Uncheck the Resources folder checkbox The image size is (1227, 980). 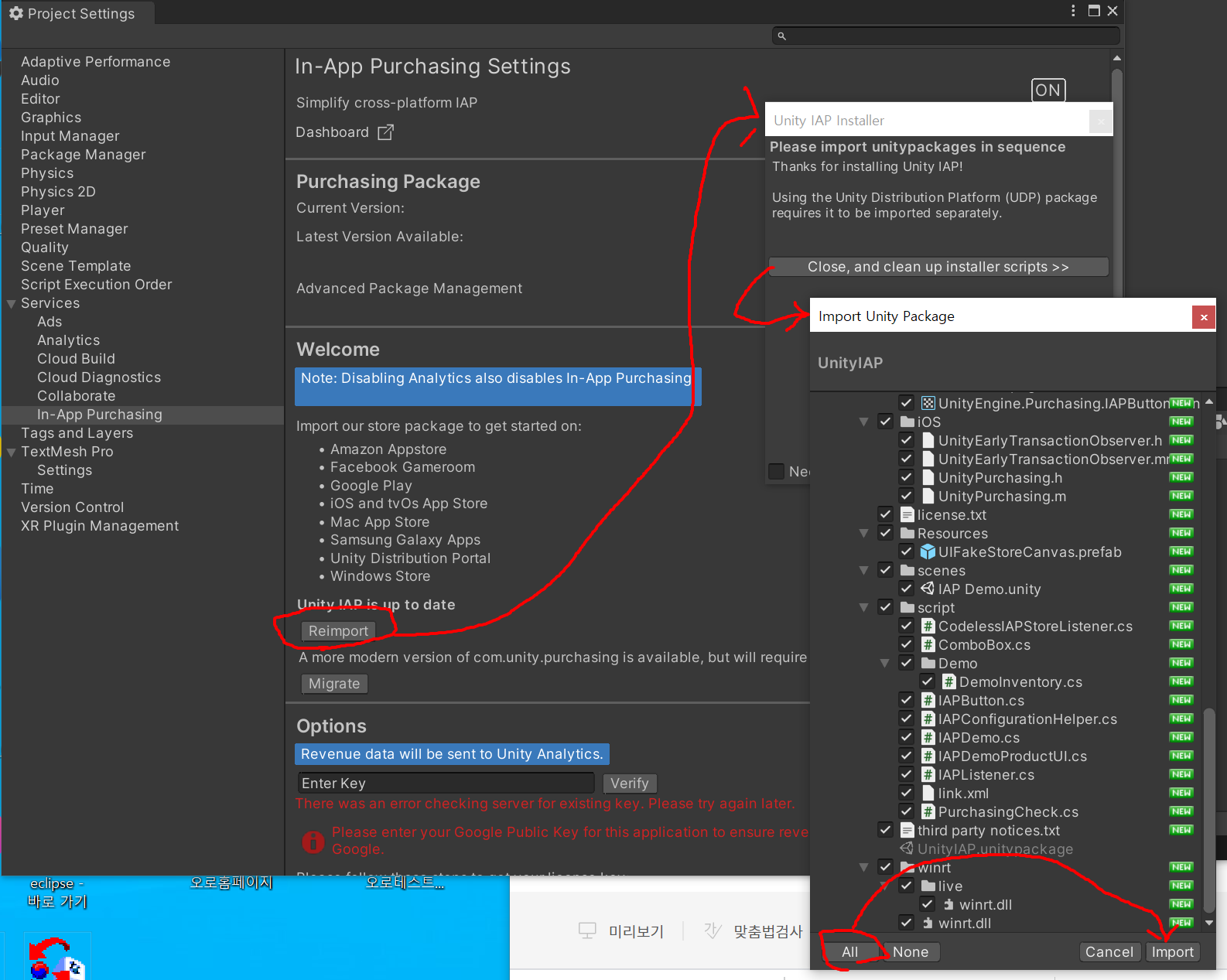(x=886, y=533)
